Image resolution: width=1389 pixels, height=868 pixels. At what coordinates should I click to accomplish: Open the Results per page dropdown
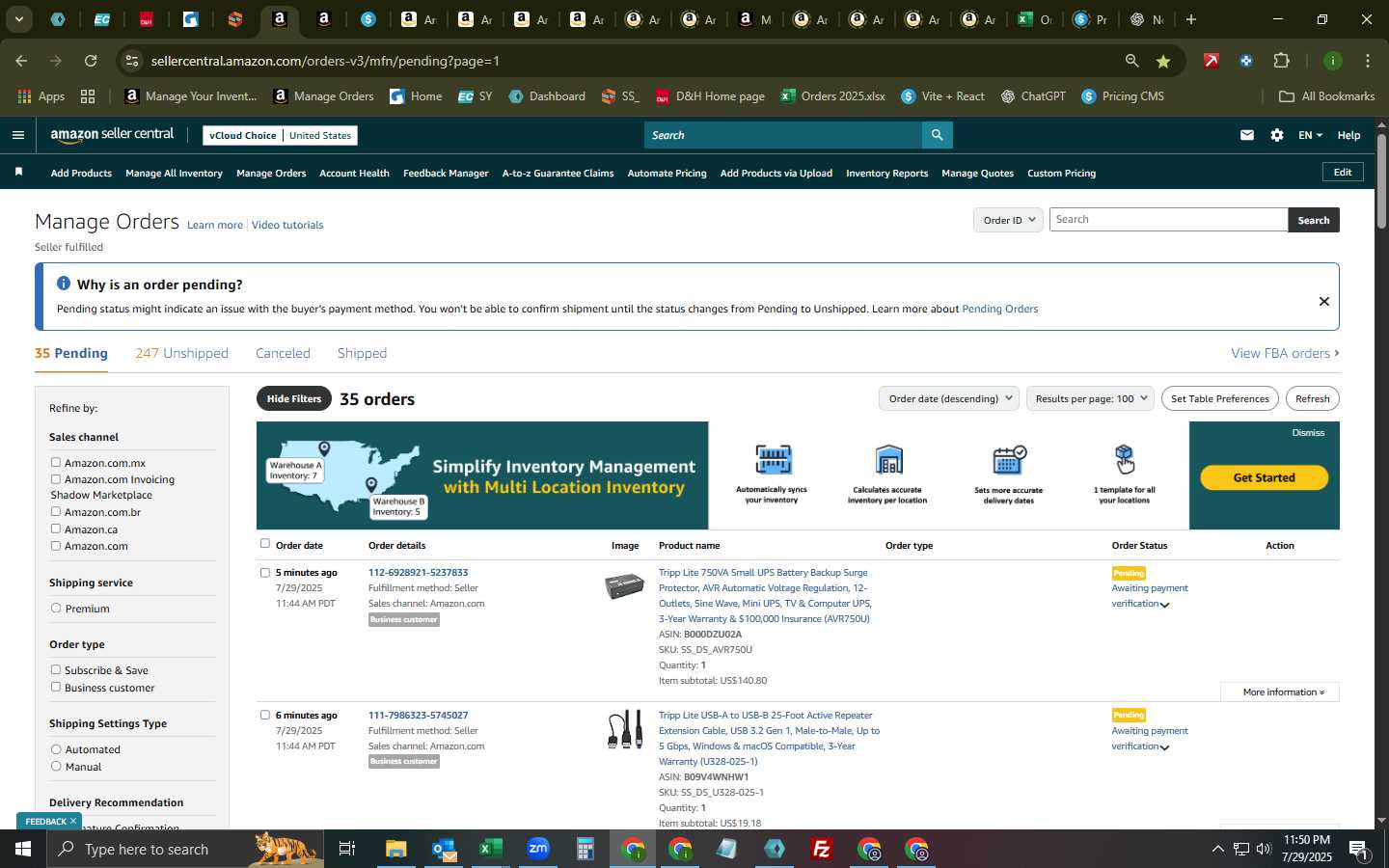pyautogui.click(x=1090, y=398)
